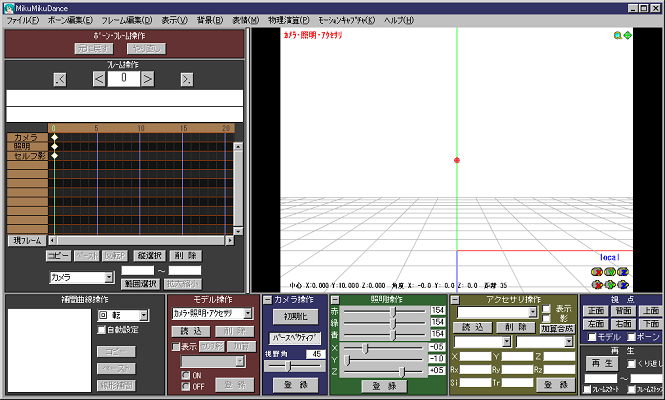Image resolution: width=665 pixels, height=400 pixels.
Task: Step back one frame with '<' button
Action: click(x=99, y=79)
